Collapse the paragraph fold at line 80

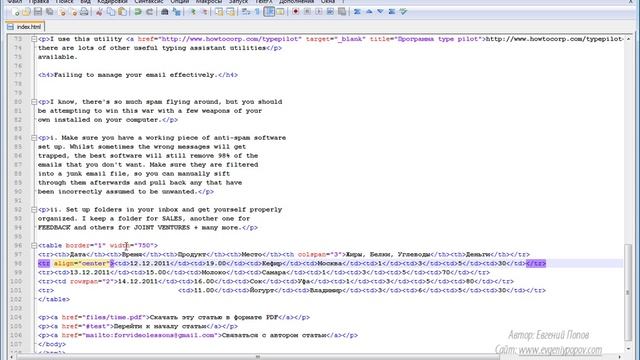34,102
